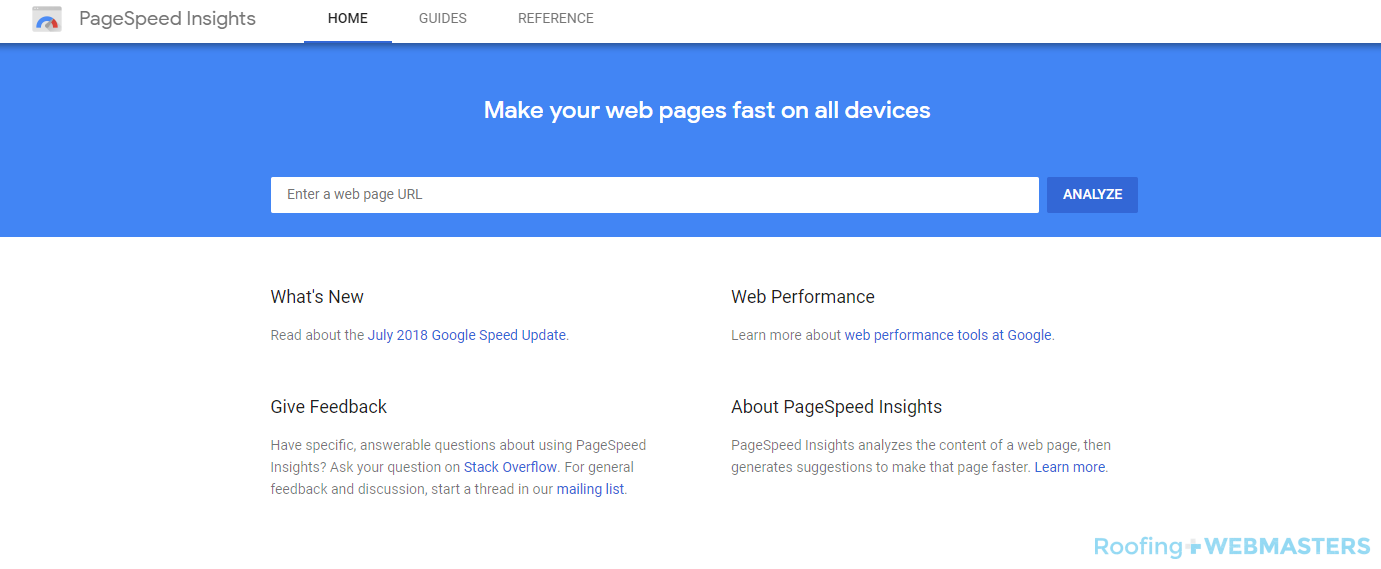Switch to the HOME tab
The image size is (1381, 569).
(347, 19)
